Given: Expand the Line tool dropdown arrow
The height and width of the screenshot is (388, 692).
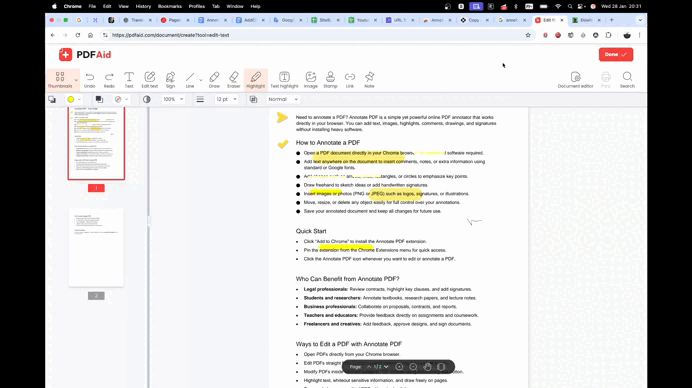Looking at the screenshot, I should coord(201,80).
